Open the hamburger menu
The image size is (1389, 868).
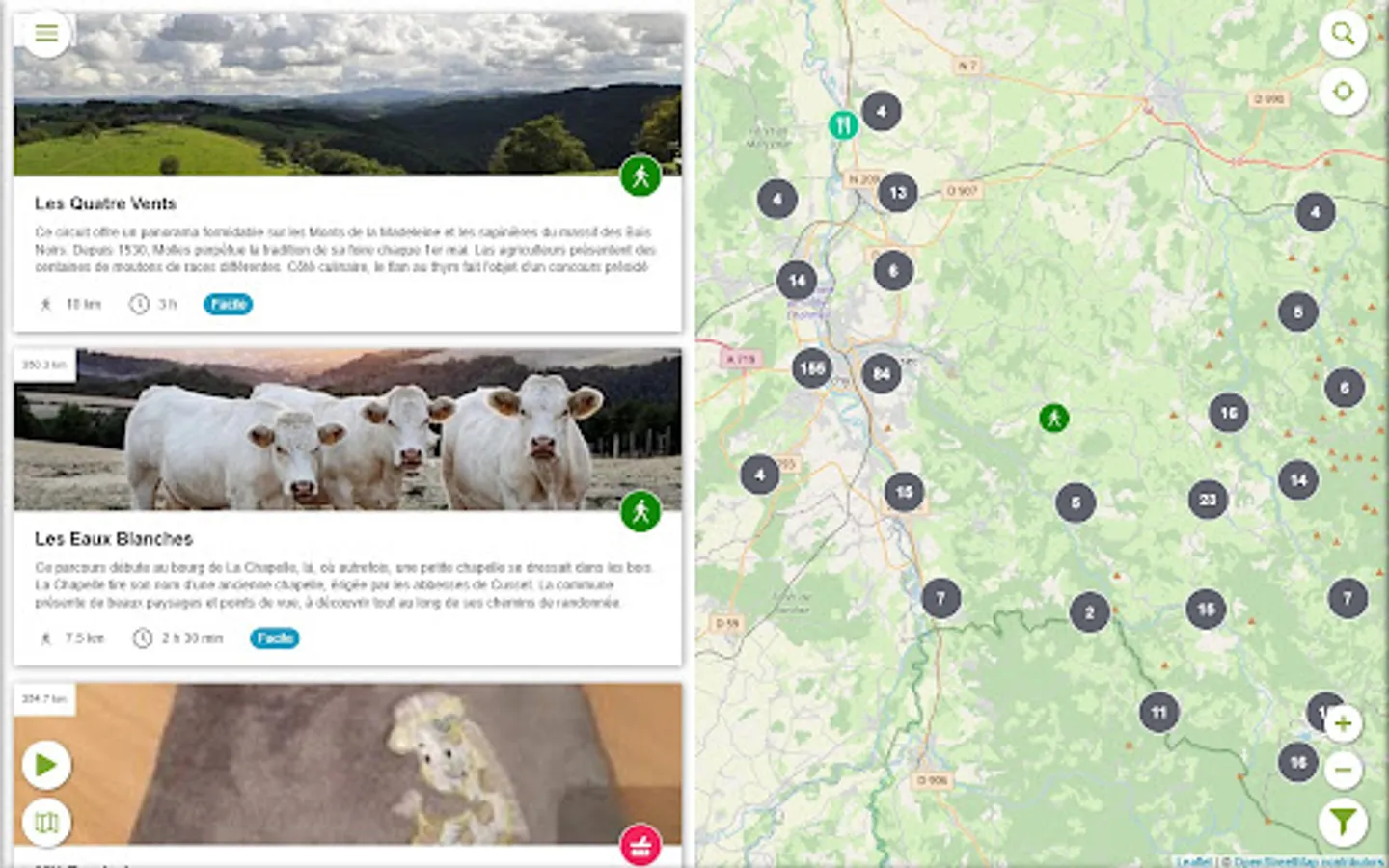click(x=45, y=34)
